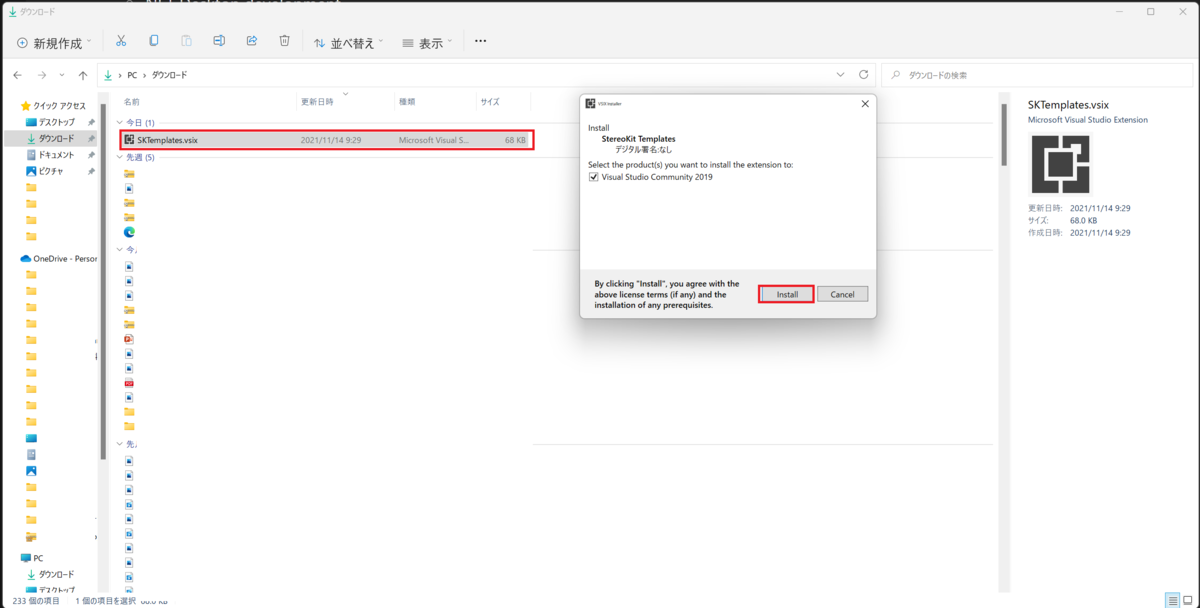1200x608 pixels.
Task: Collapse the 先週 (5) group
Action: [119, 157]
